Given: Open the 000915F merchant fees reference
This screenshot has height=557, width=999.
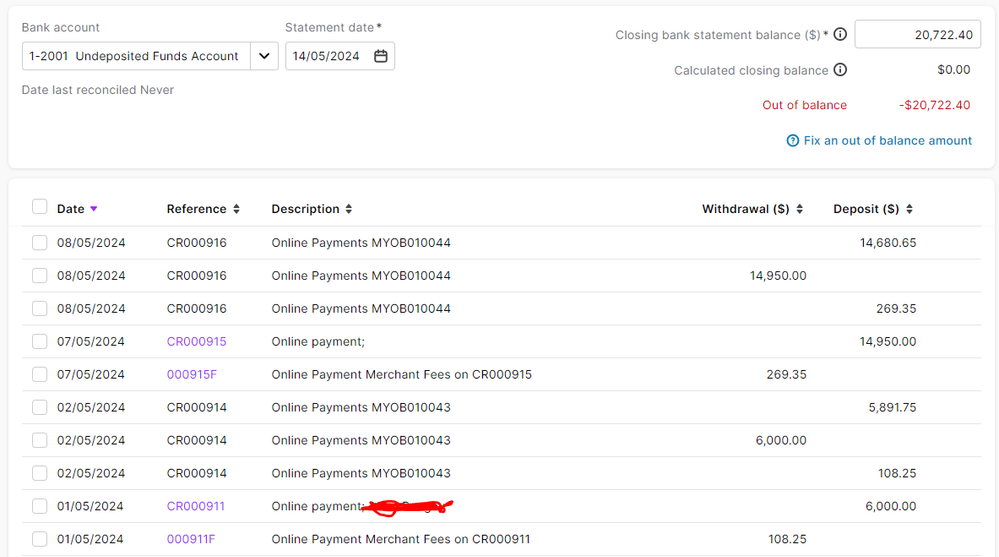Looking at the screenshot, I should pyautogui.click(x=191, y=374).
